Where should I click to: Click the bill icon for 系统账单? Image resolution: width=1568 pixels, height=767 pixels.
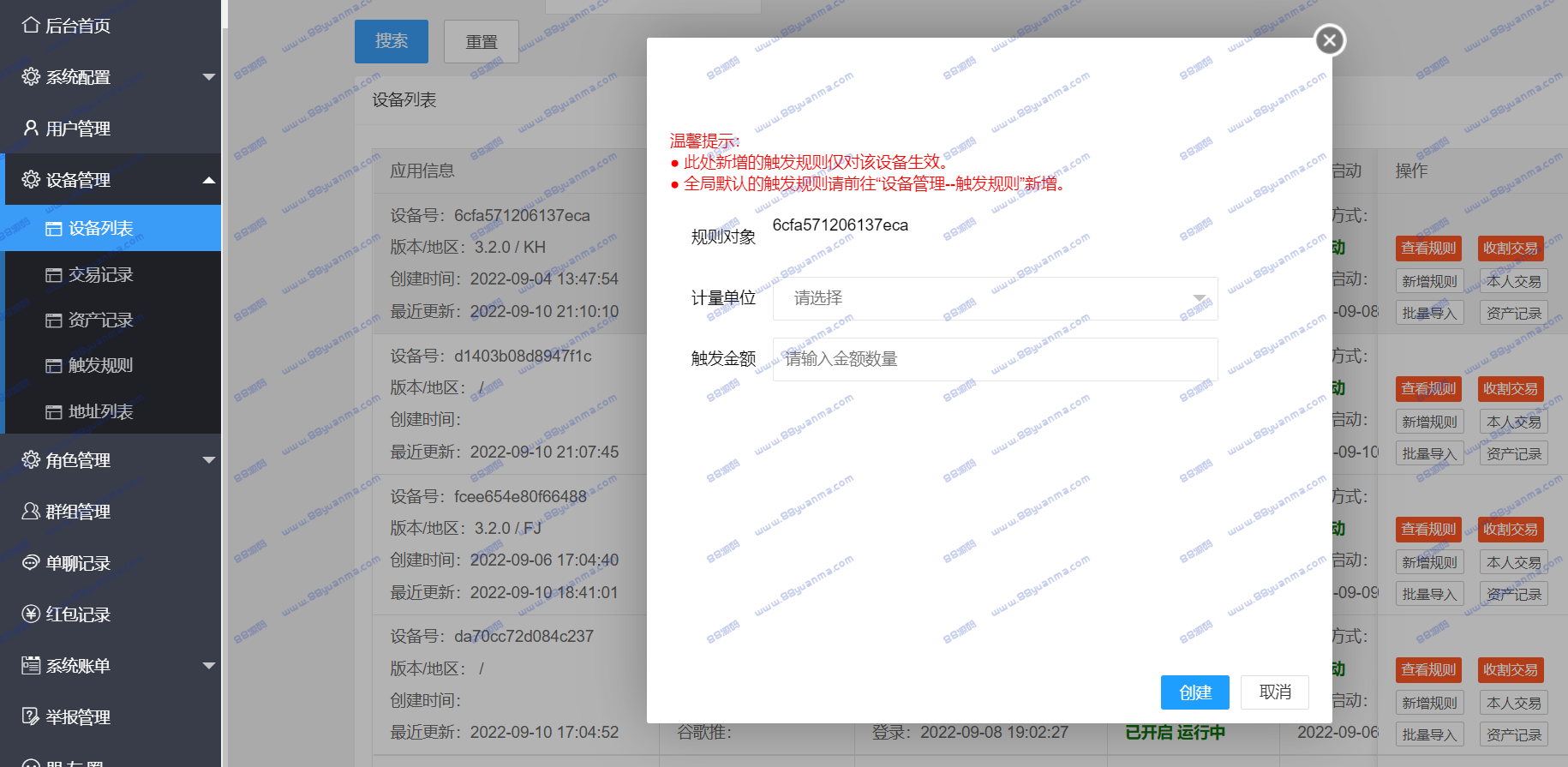tap(31, 665)
